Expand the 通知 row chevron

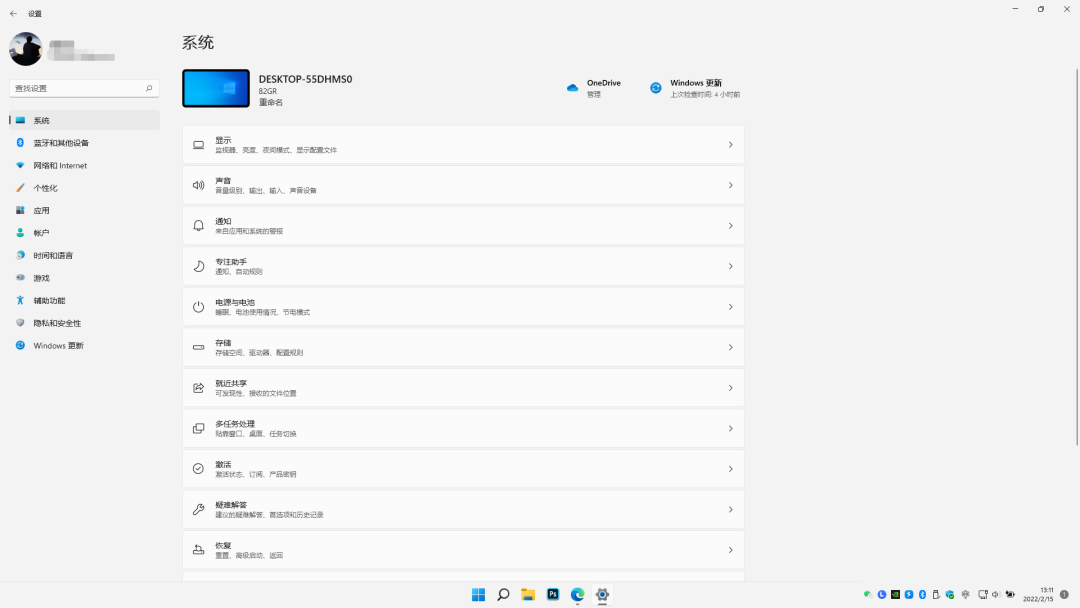tap(730, 226)
